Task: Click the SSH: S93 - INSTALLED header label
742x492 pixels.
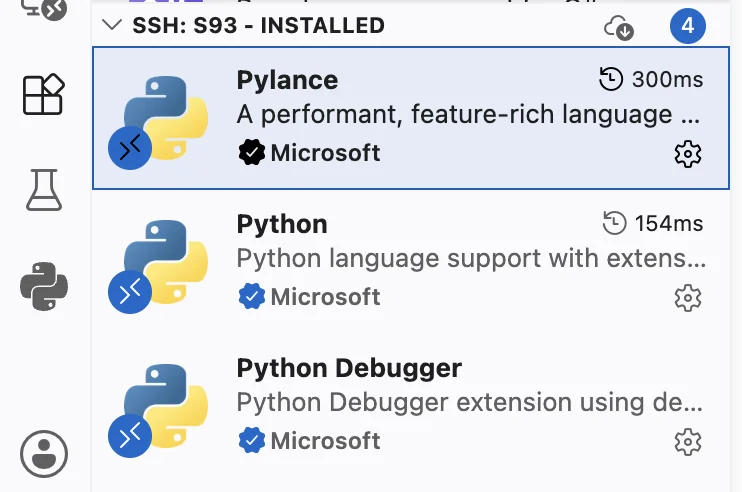Action: [x=258, y=26]
